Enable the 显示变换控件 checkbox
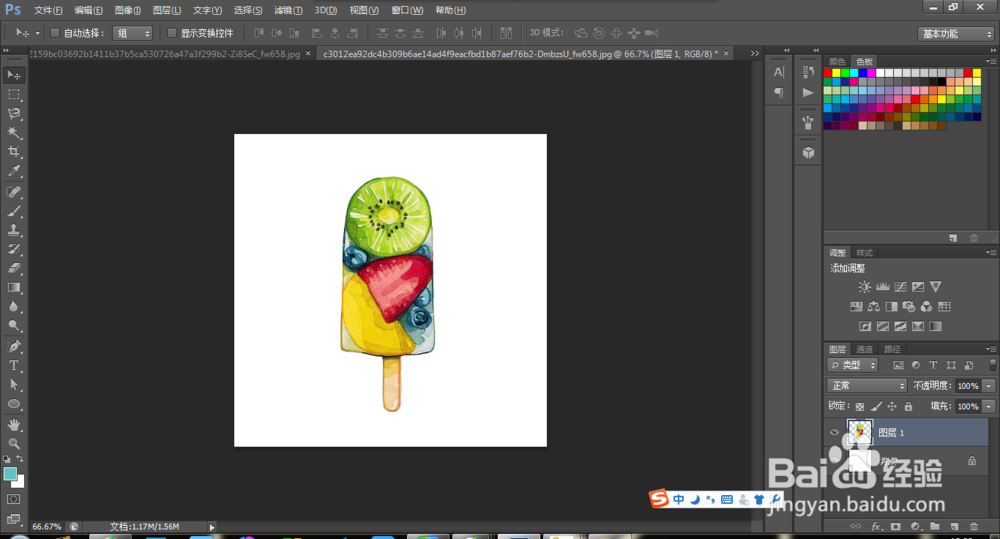This screenshot has width=1000, height=539. 172,33
